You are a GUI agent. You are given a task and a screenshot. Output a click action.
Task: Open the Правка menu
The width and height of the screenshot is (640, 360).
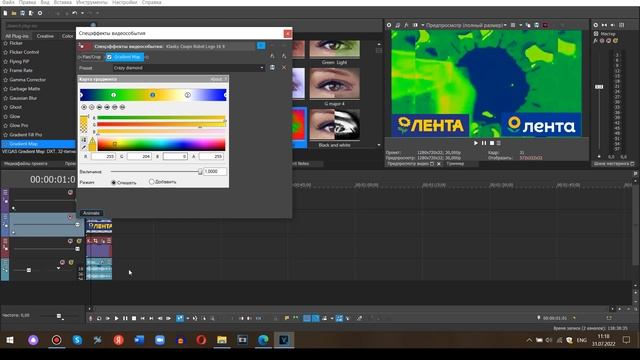tap(27, 2)
